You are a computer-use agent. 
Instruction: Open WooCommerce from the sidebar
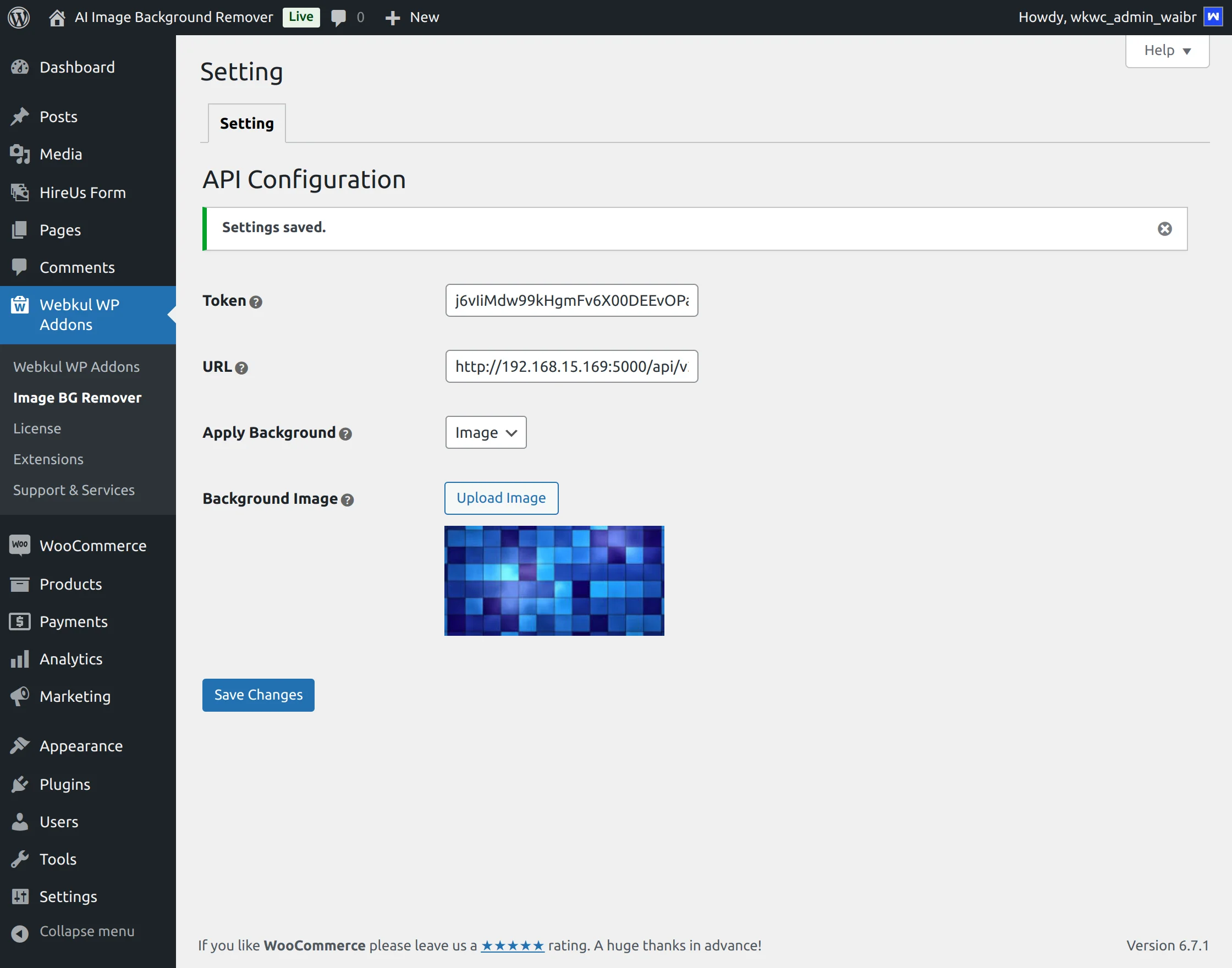[92, 546]
